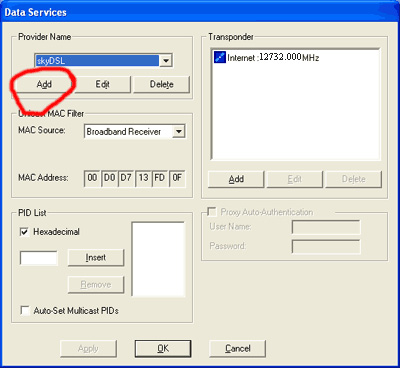The image size is (400, 368).
Task: Click MAC address octet FD
Action: (160, 178)
